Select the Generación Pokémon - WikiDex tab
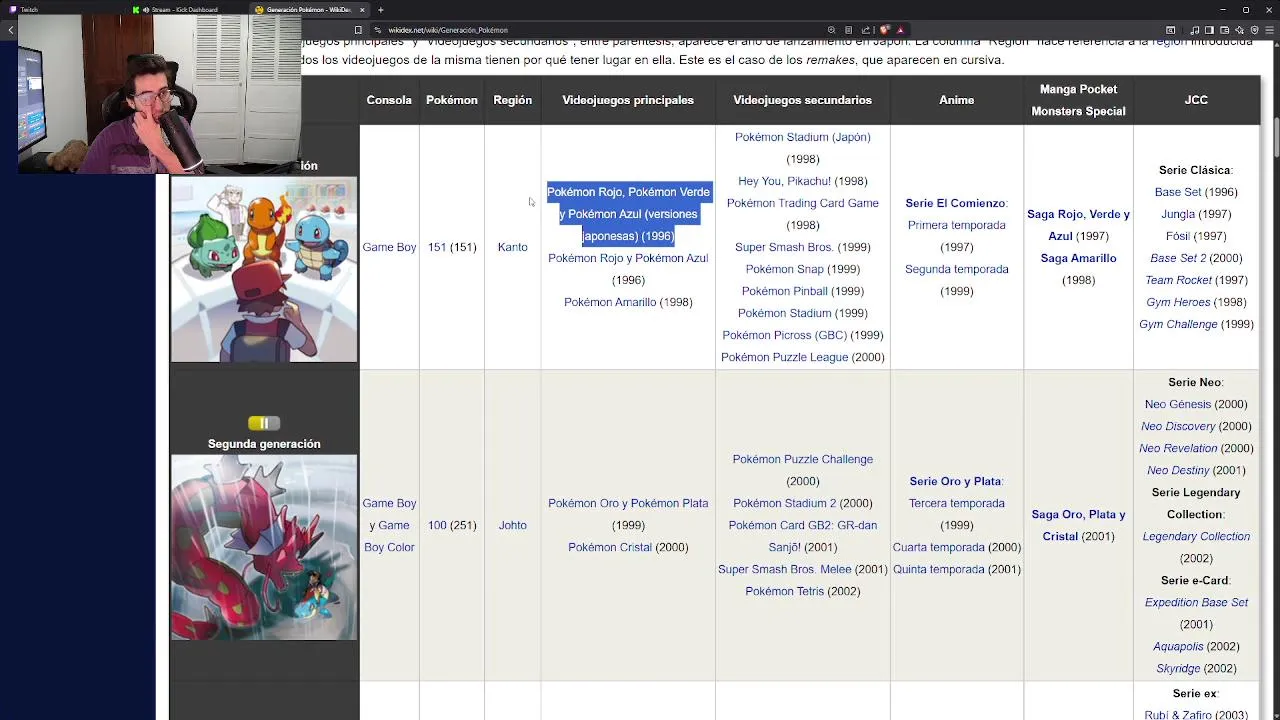1280x720 pixels. coord(308,10)
